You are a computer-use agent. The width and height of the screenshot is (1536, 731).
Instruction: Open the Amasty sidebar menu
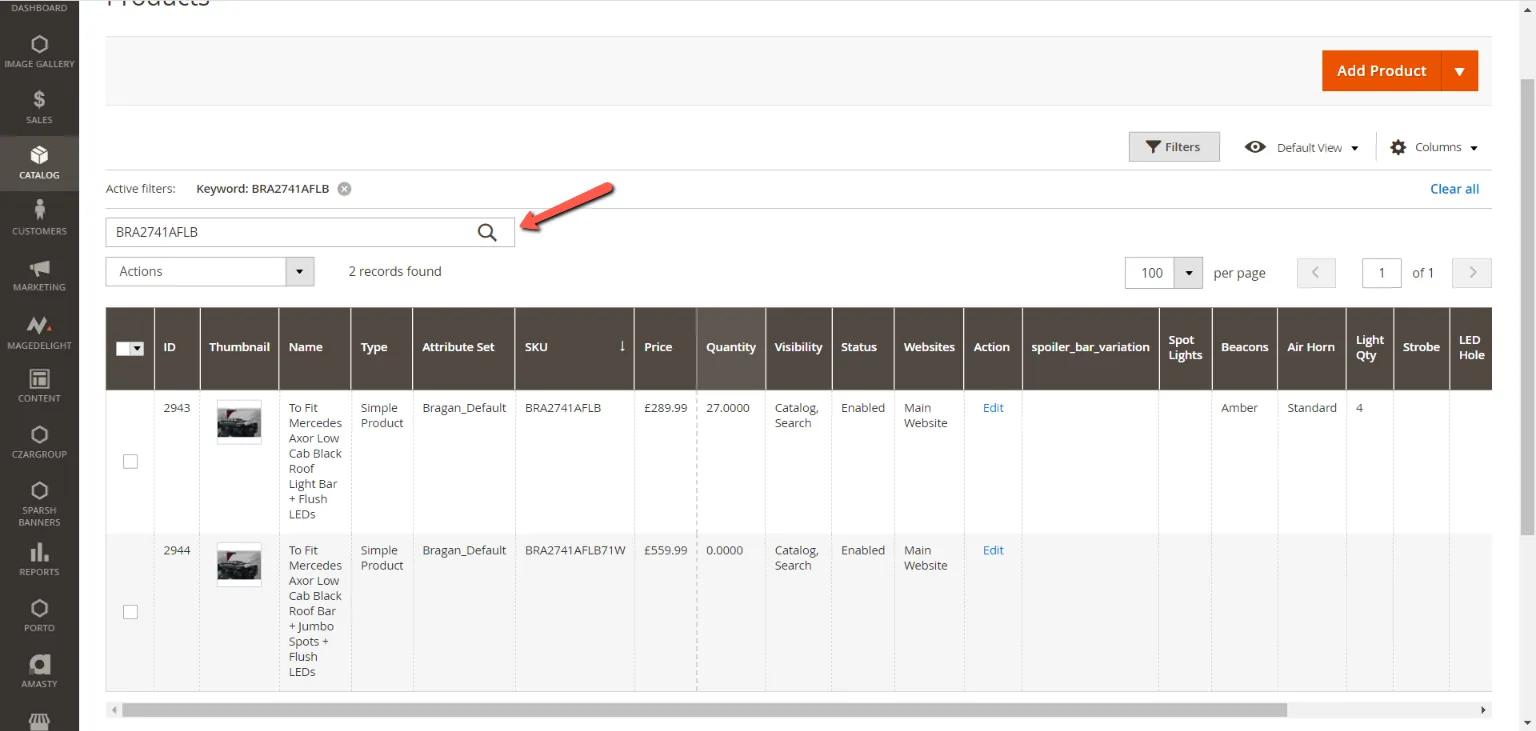39,672
